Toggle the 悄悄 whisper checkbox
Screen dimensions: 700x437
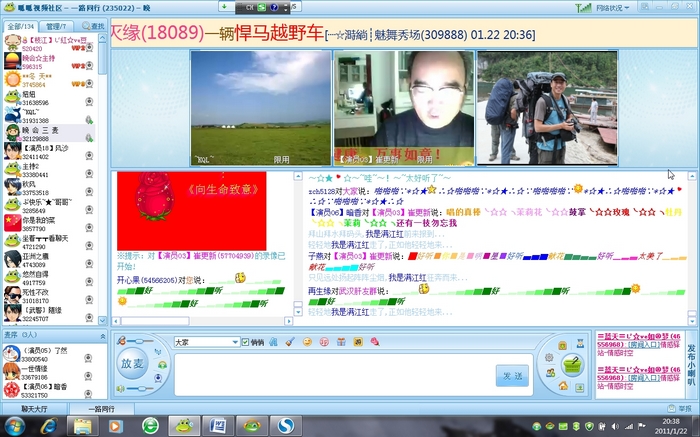click(246, 342)
